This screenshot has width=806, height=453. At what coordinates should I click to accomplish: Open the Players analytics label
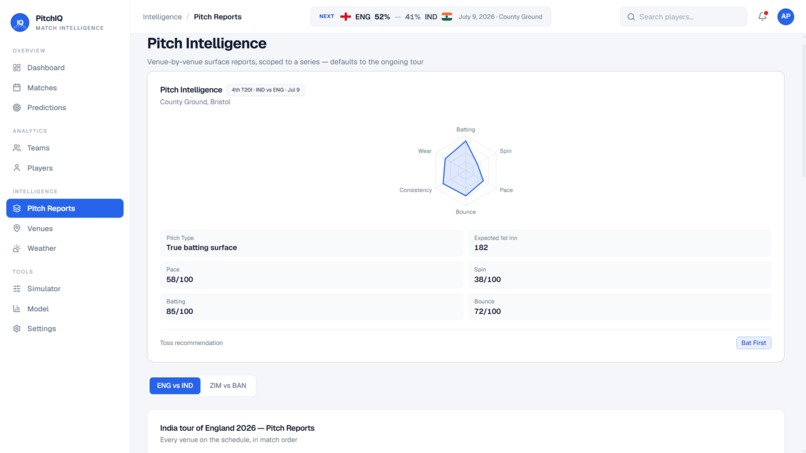coord(40,168)
